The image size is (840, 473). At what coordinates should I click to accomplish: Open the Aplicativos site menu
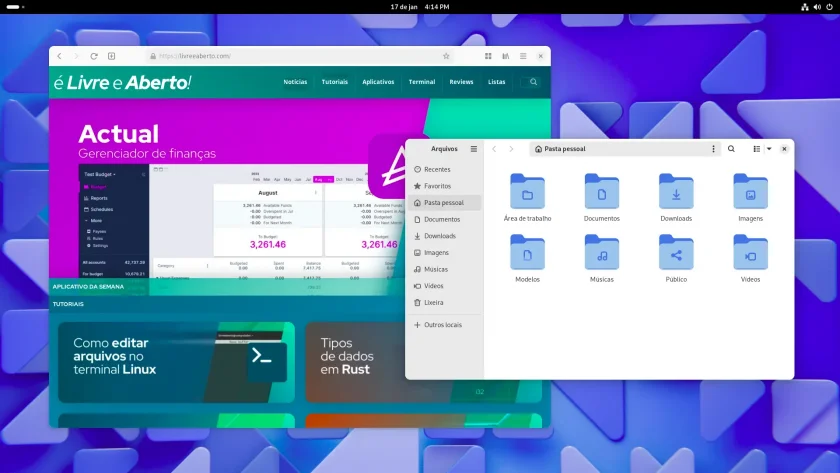click(x=378, y=82)
